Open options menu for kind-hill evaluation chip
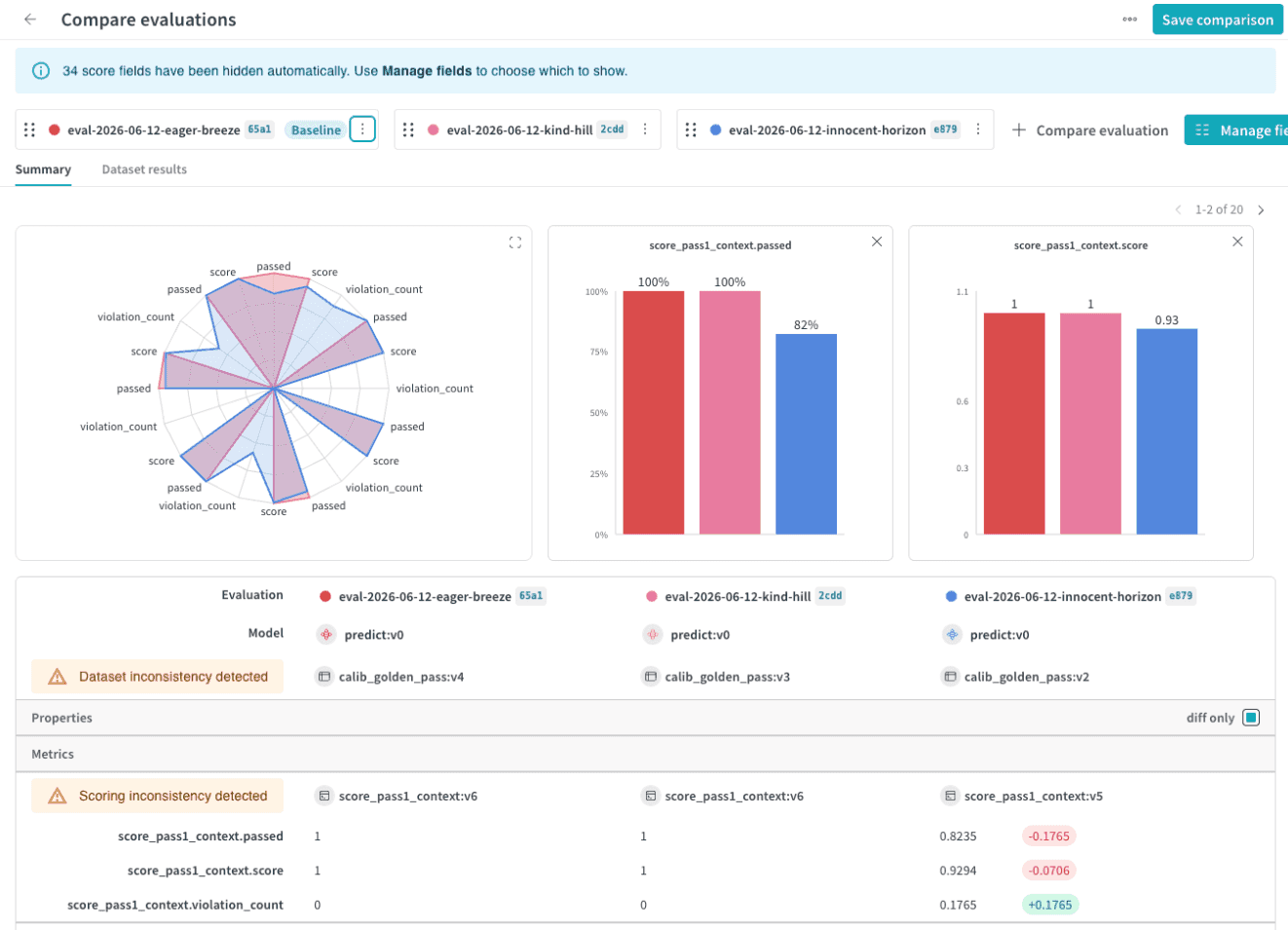Viewport: 1288px width, 930px height. coord(645,130)
